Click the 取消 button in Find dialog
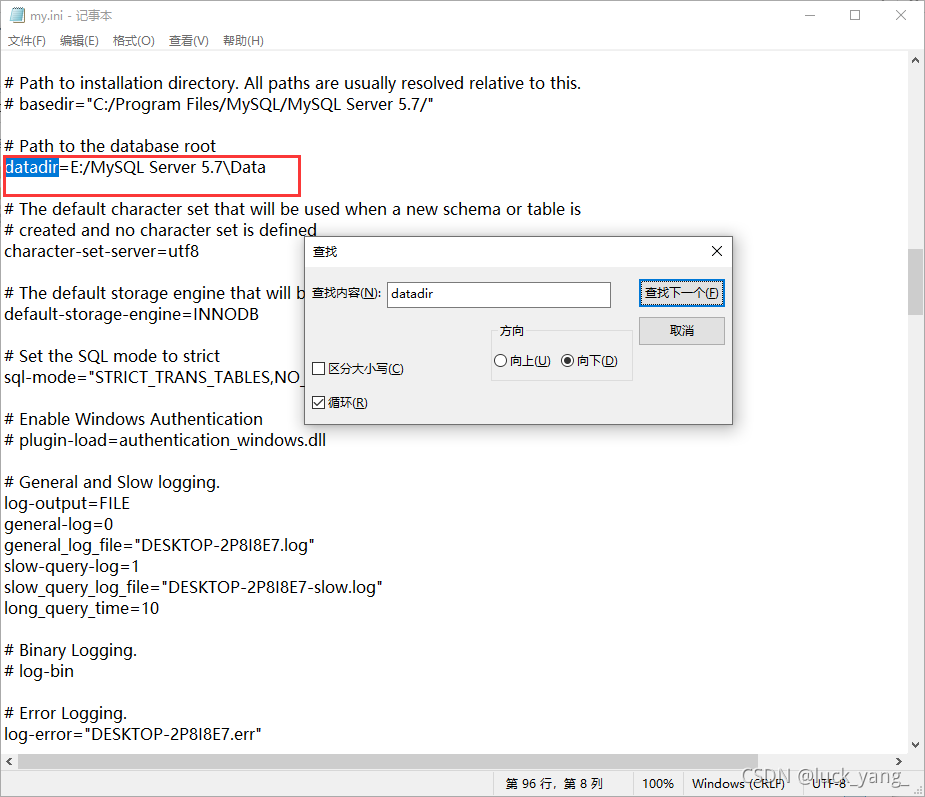The image size is (925, 797). pos(681,331)
